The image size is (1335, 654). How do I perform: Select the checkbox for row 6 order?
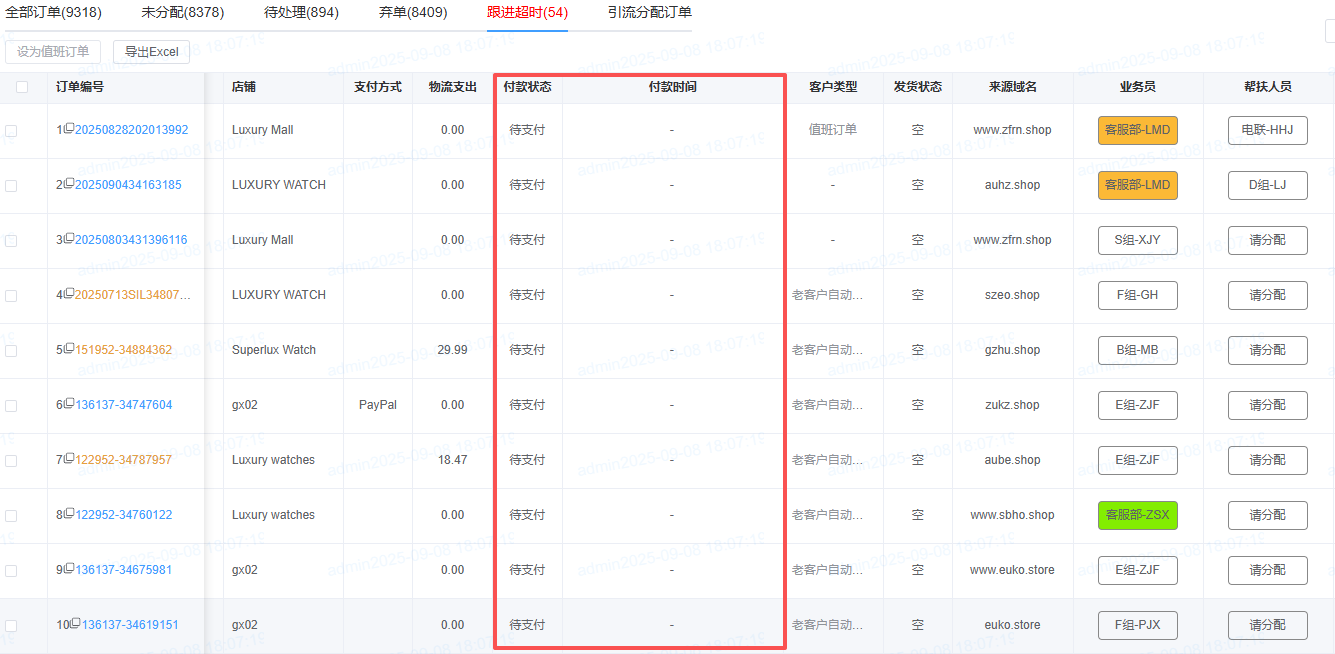point(11,406)
